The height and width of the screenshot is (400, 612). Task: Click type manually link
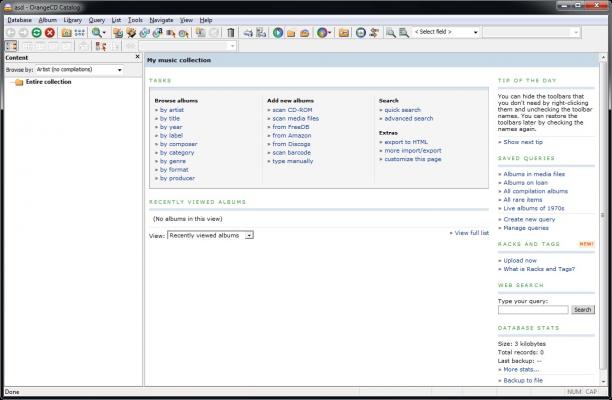[x=293, y=161]
